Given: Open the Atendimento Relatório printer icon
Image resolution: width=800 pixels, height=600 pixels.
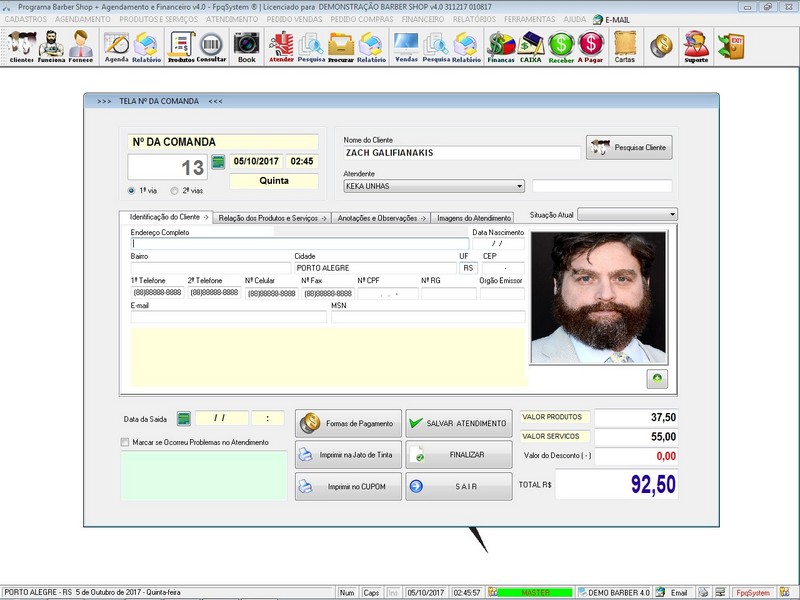Looking at the screenshot, I should (x=371, y=46).
